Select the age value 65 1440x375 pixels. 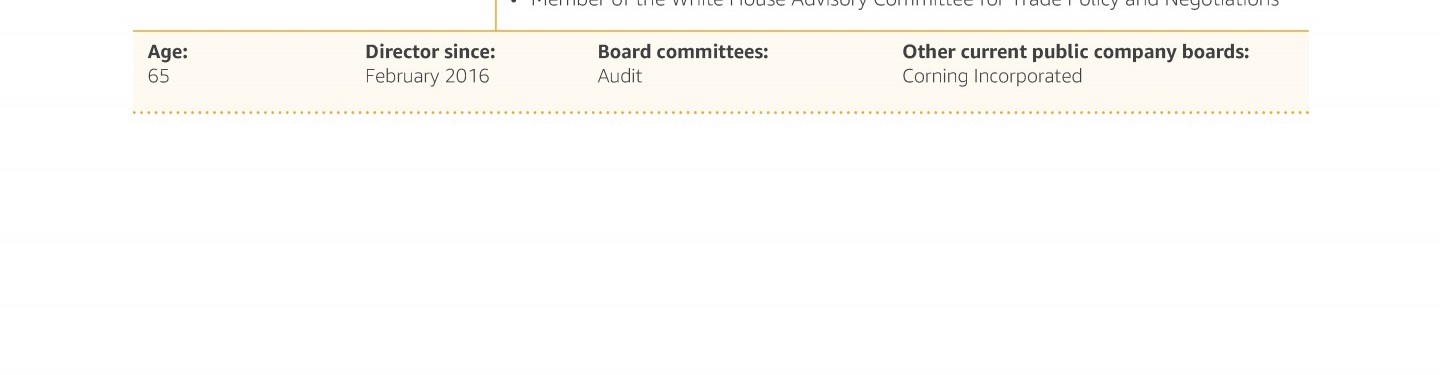(158, 76)
